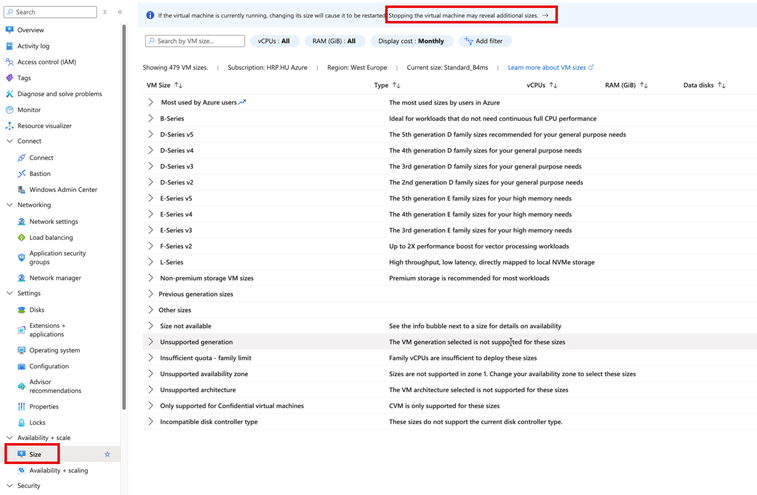This screenshot has height=495, width=757.
Task: Click the Activity log icon
Action: 10,46
